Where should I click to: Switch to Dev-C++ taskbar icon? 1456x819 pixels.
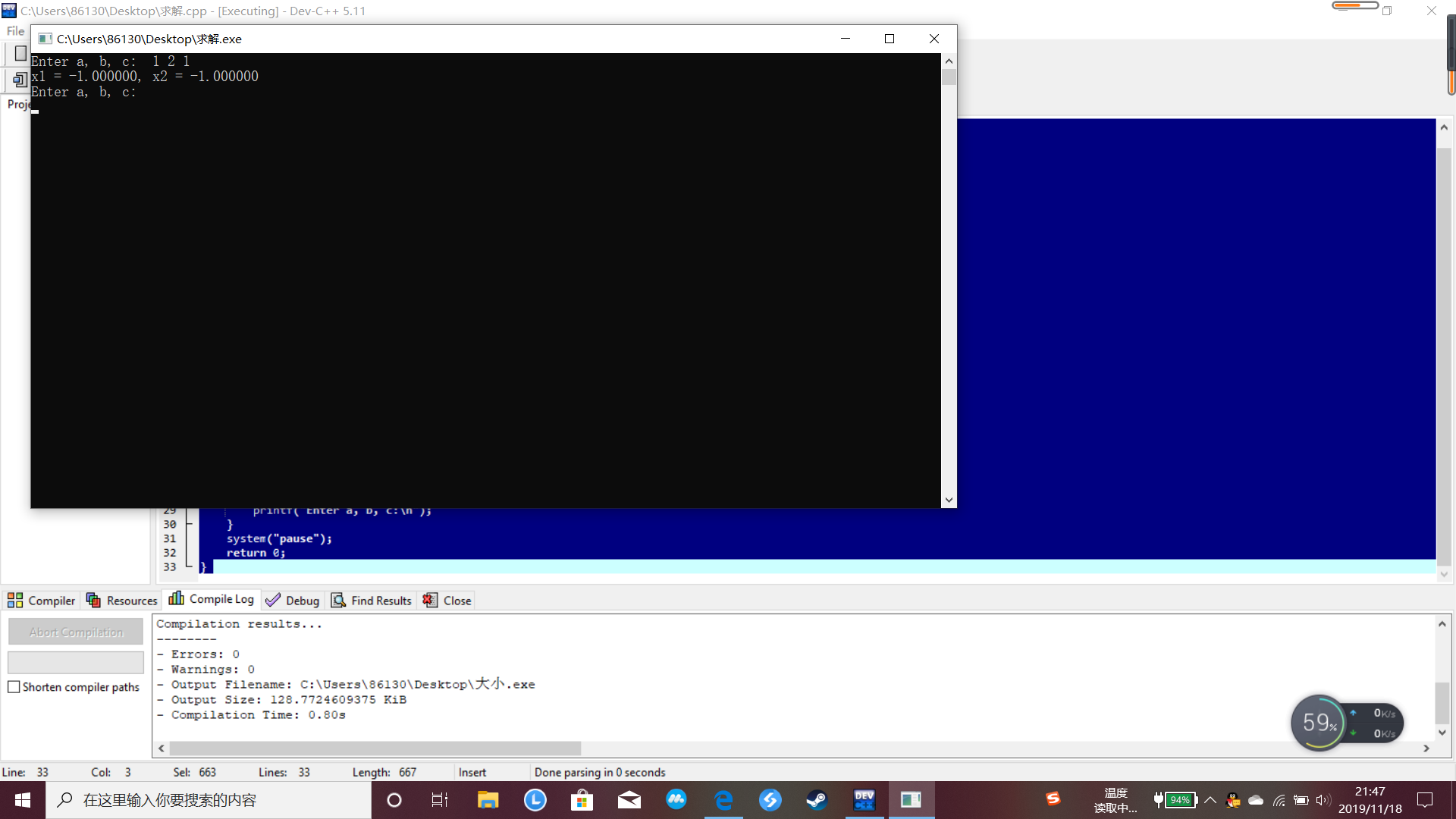pyautogui.click(x=864, y=800)
